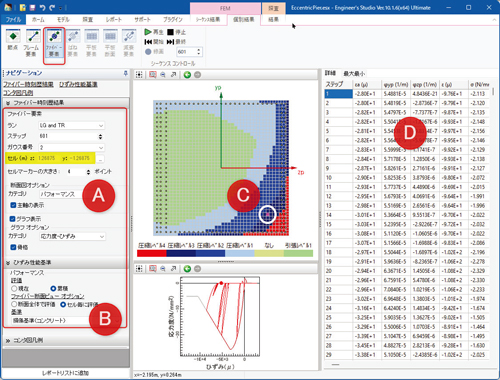500x380 pixels.
Task: Select the ファイバー要素 fiber element icon
Action: 54,43
